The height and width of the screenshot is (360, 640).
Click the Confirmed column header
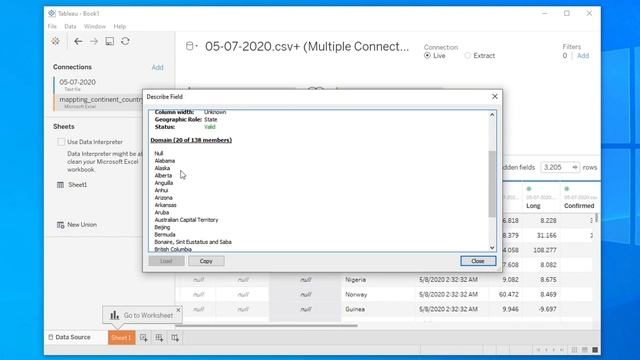[x=579, y=206]
